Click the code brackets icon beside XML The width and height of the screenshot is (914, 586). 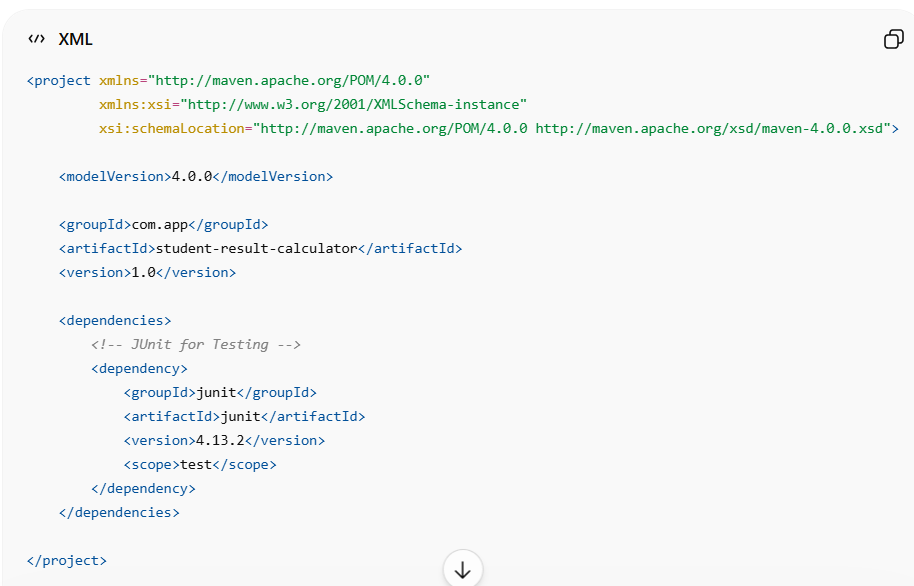36,39
